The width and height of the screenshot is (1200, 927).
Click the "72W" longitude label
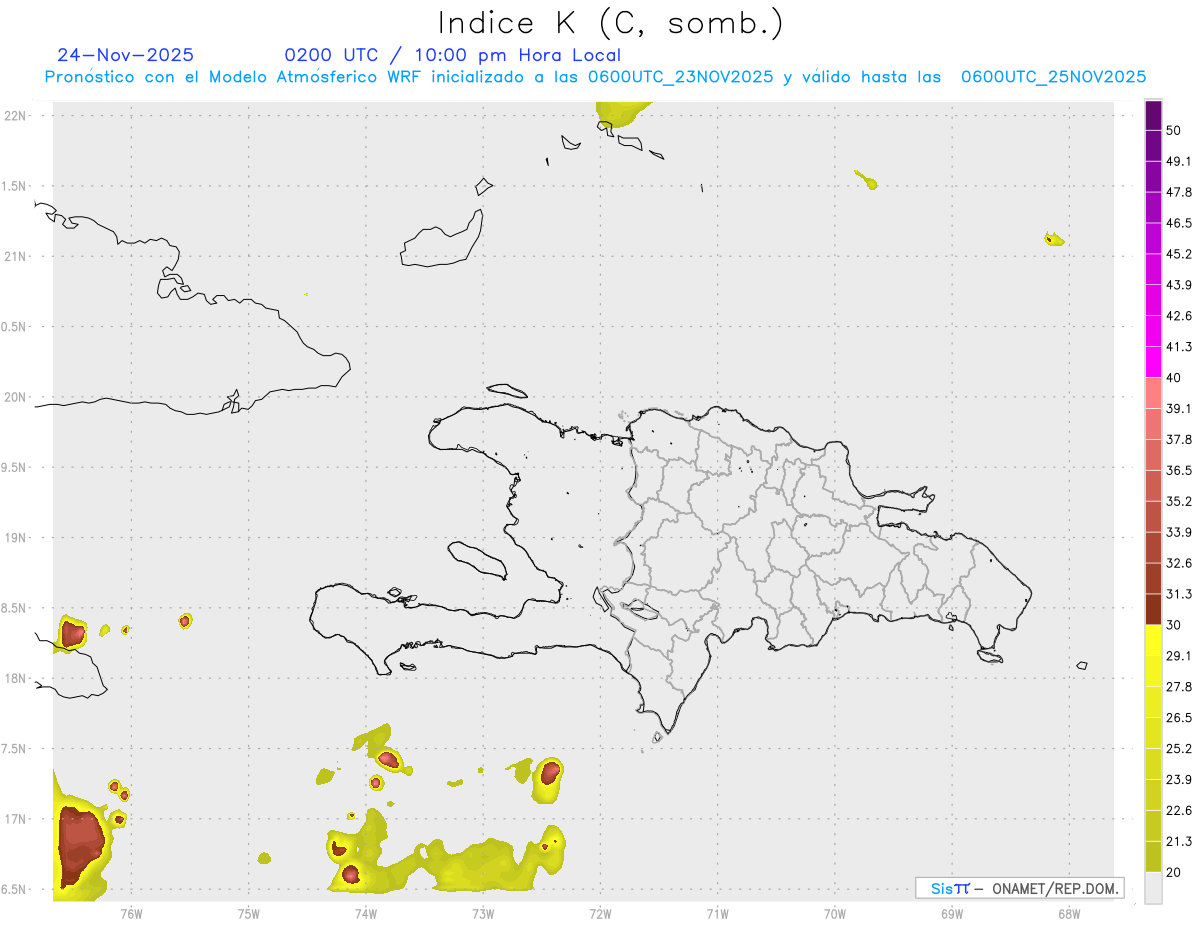coord(600,913)
